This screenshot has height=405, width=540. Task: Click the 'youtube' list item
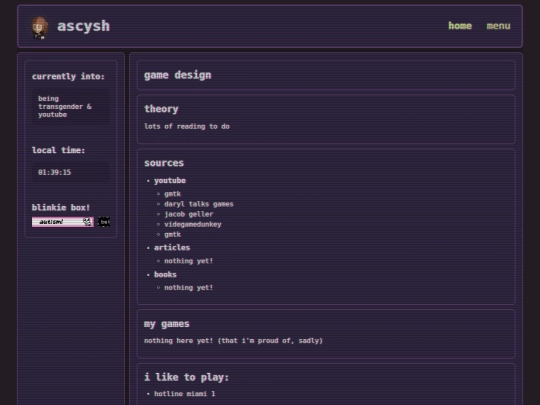[x=170, y=180]
